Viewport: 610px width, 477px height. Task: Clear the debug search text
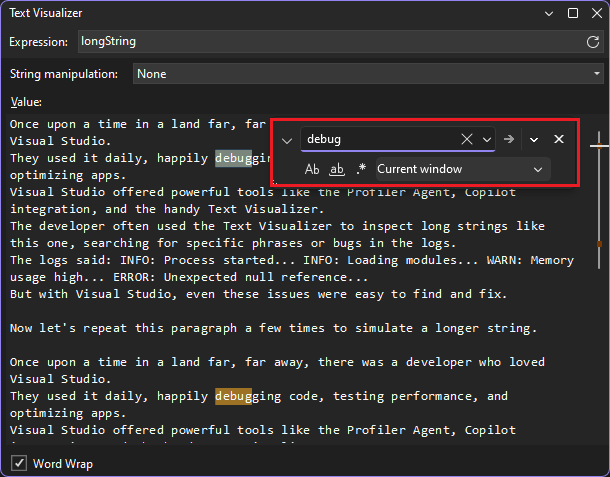click(x=466, y=139)
